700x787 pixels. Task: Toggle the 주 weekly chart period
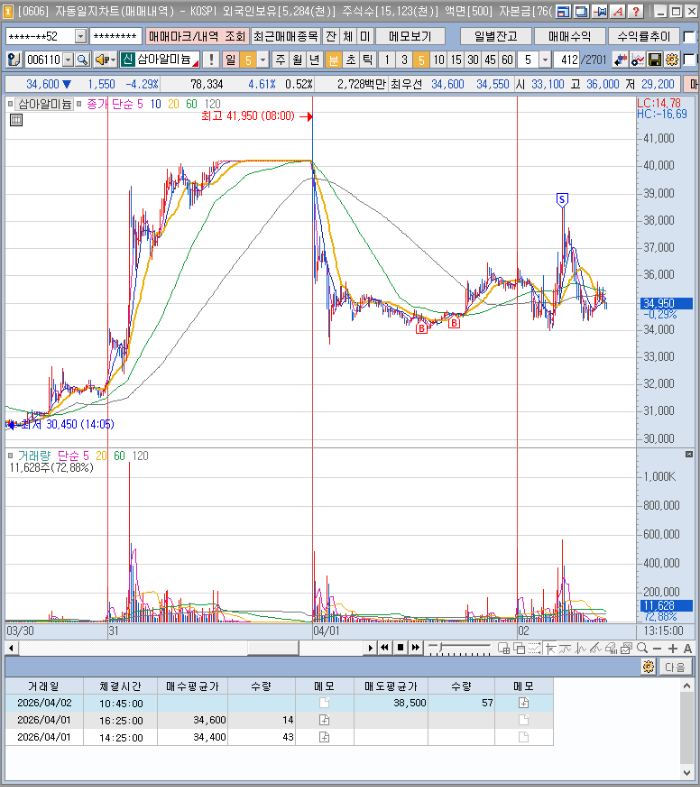pos(281,60)
